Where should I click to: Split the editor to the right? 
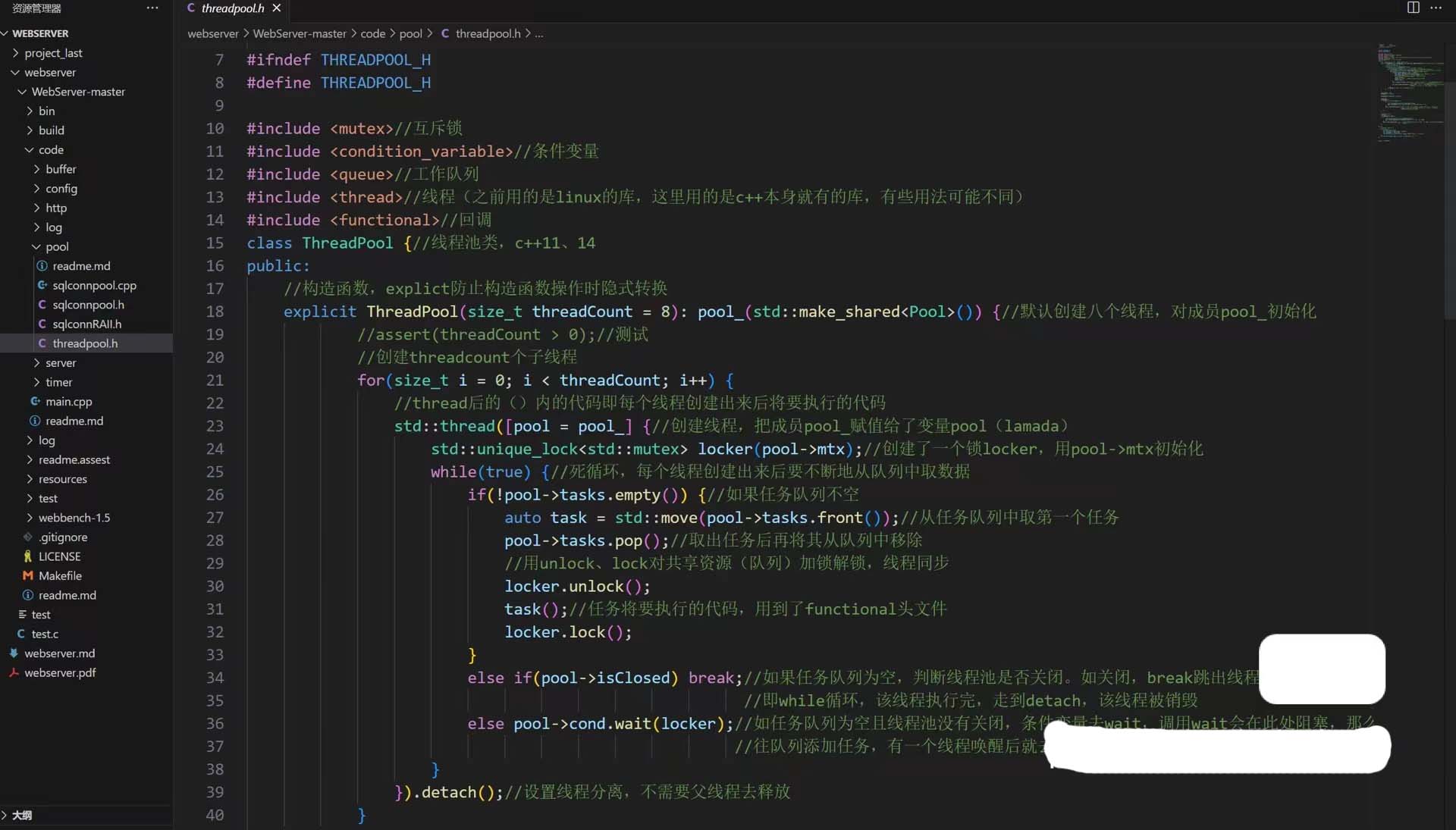(x=1413, y=8)
